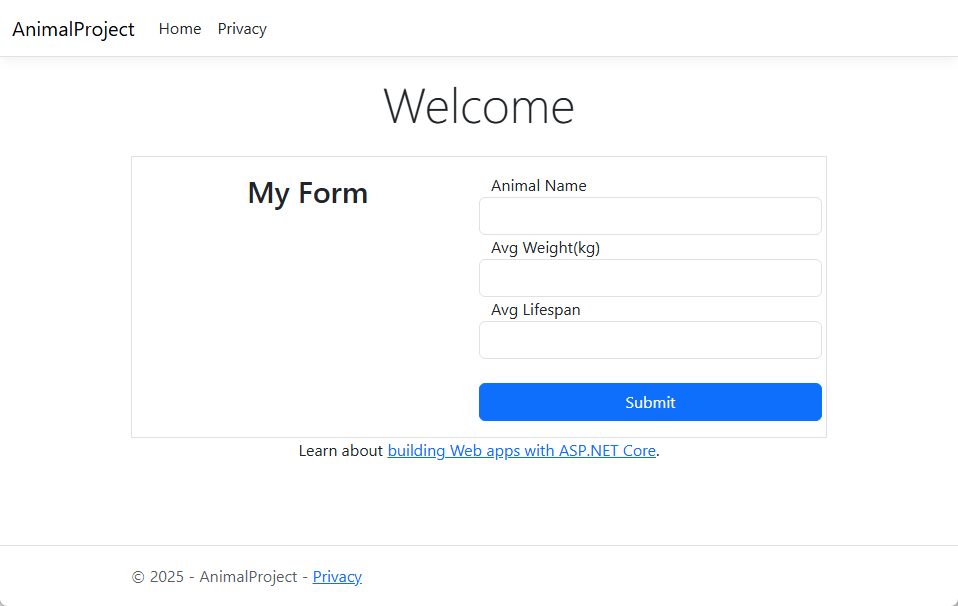Click inside the form card area
The height and width of the screenshot is (606, 958).
click(x=300, y=300)
